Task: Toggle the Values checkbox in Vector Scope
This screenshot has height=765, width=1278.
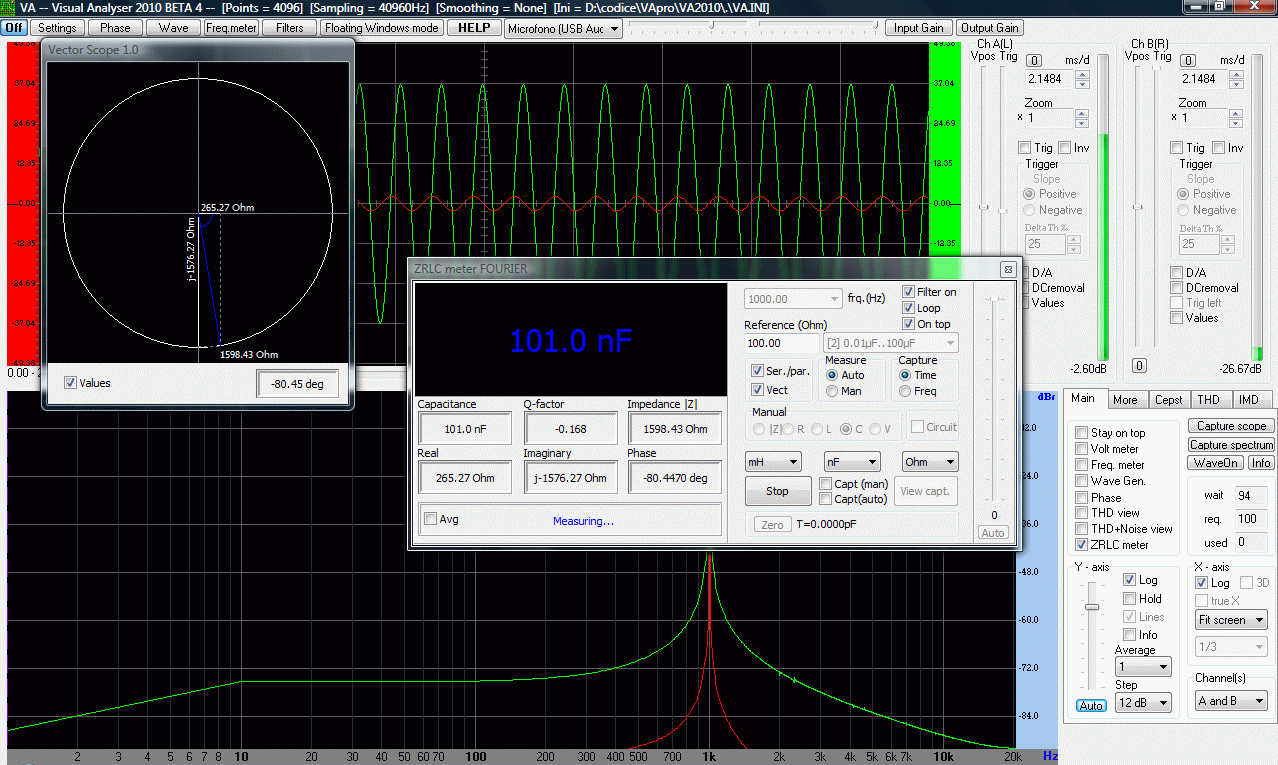Action: pos(71,383)
